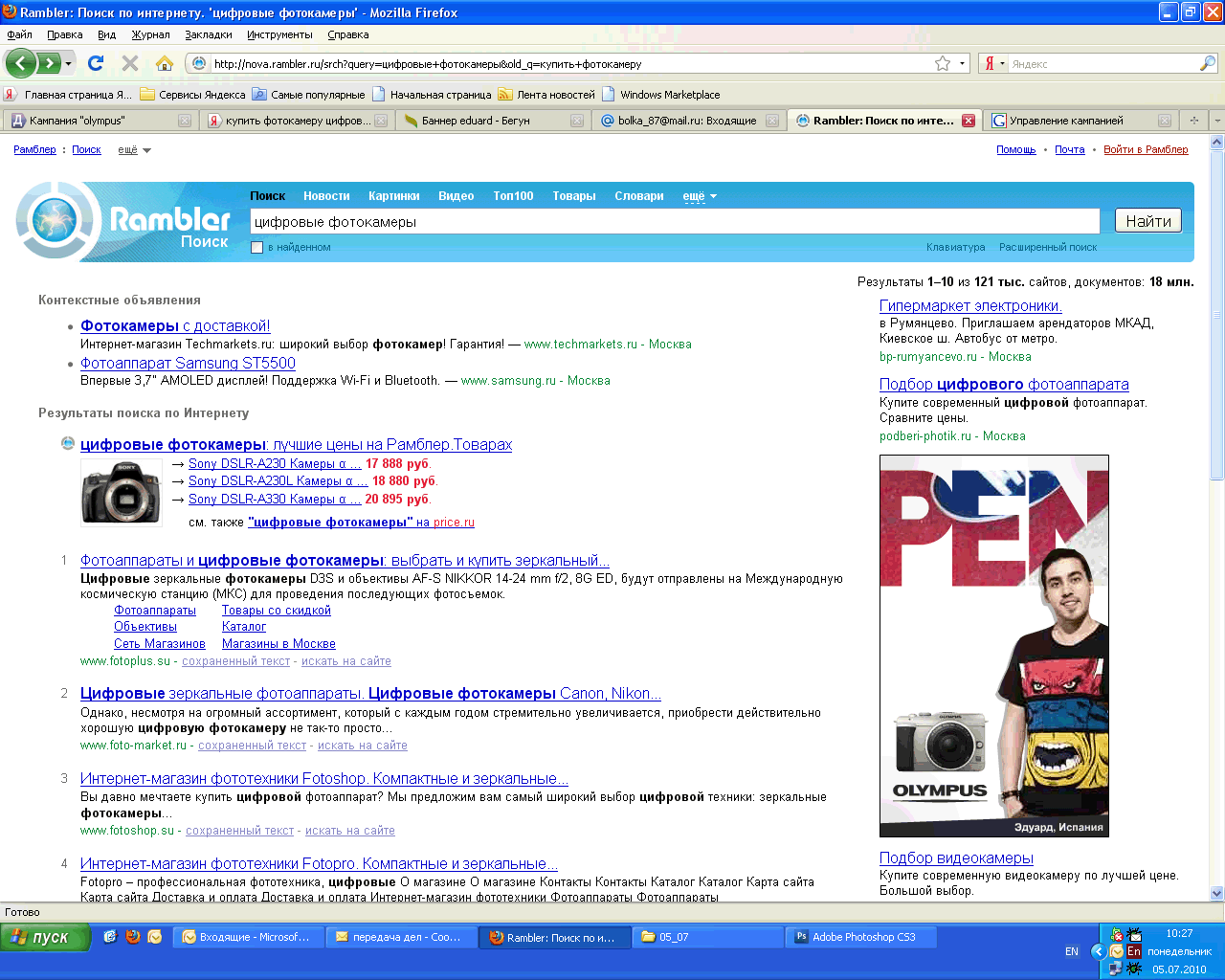Enable the 'в найденном' checkbox

tap(256, 248)
